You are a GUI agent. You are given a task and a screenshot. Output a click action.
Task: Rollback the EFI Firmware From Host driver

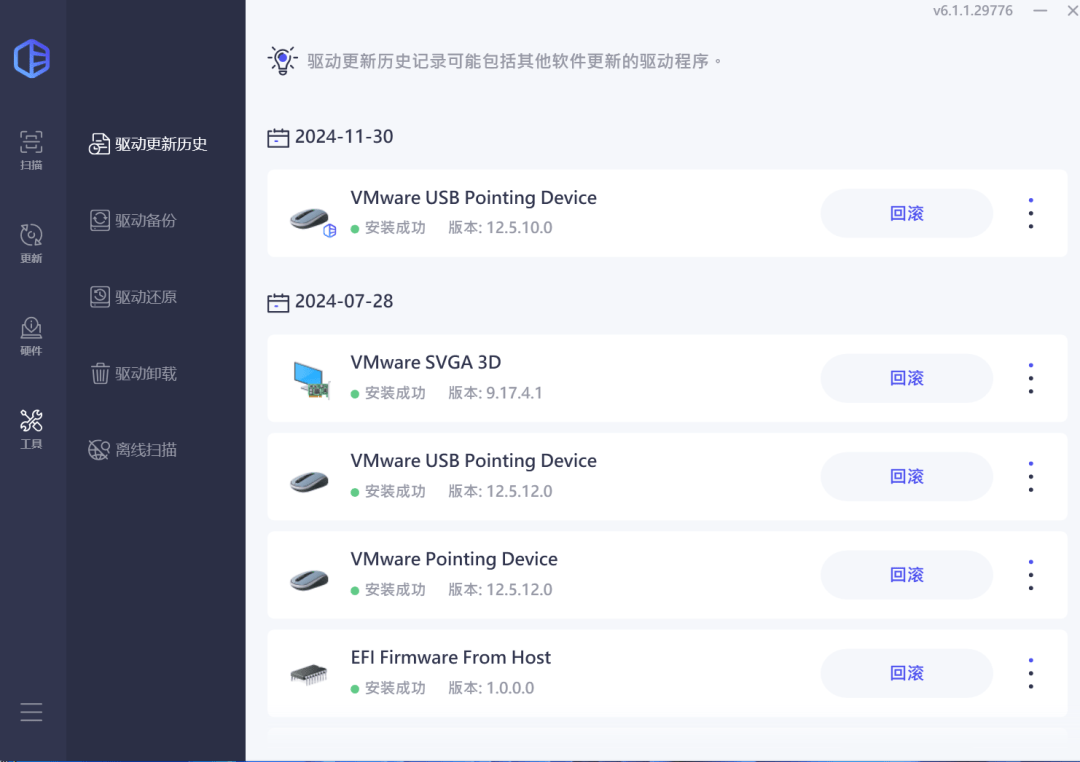(x=906, y=673)
